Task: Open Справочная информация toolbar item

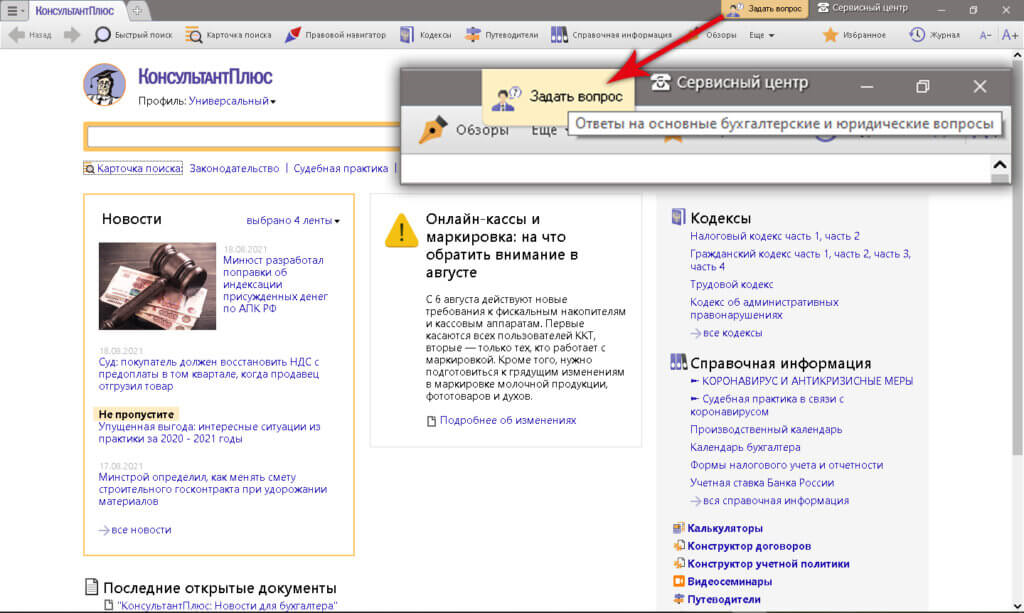Action: pos(611,35)
